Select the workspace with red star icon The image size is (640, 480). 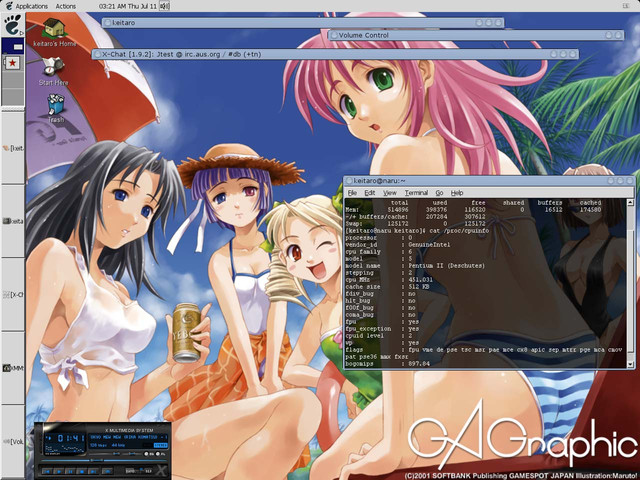[x=13, y=63]
